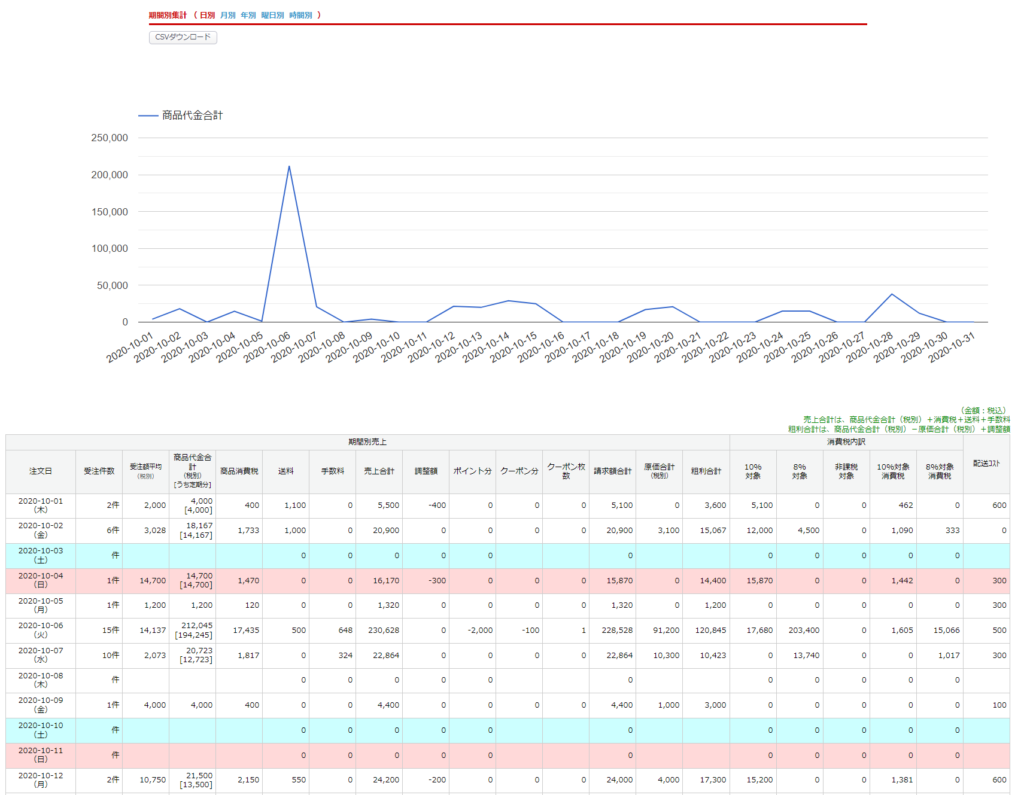Viewport: 1024px width, 795px height.
Task: Click the chart data point at 2020-10-28
Action: [x=892, y=294]
